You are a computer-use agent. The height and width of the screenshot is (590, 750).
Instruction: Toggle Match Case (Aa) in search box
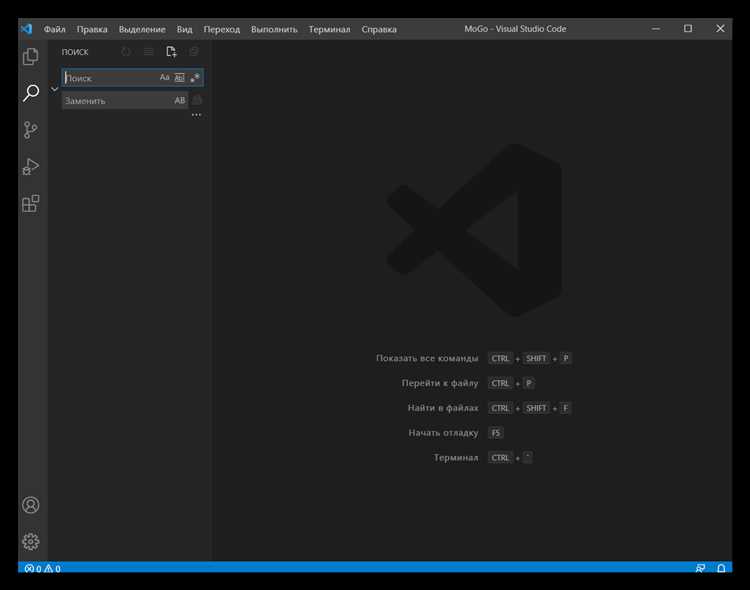(x=165, y=78)
